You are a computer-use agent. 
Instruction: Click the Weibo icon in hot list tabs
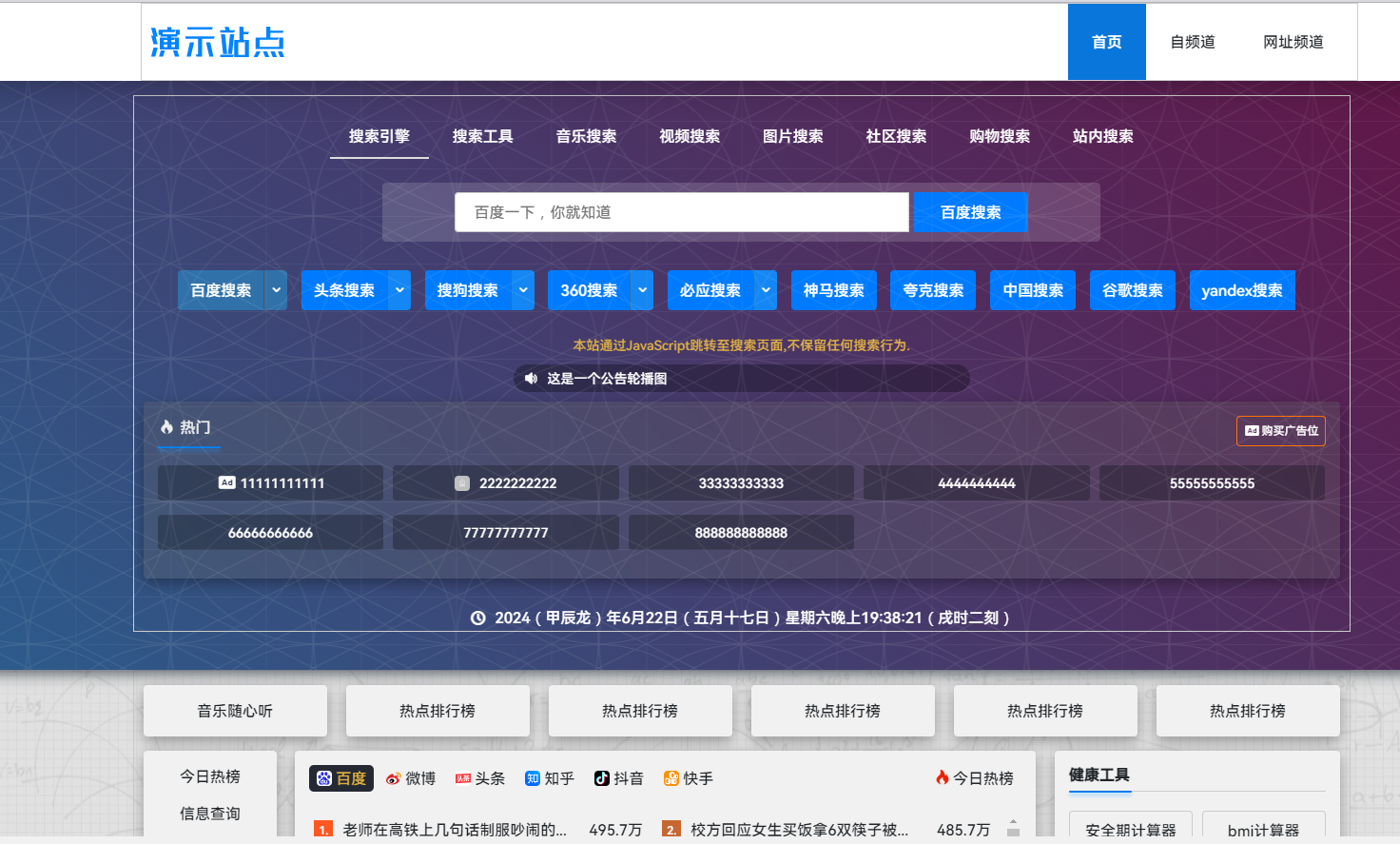[393, 778]
